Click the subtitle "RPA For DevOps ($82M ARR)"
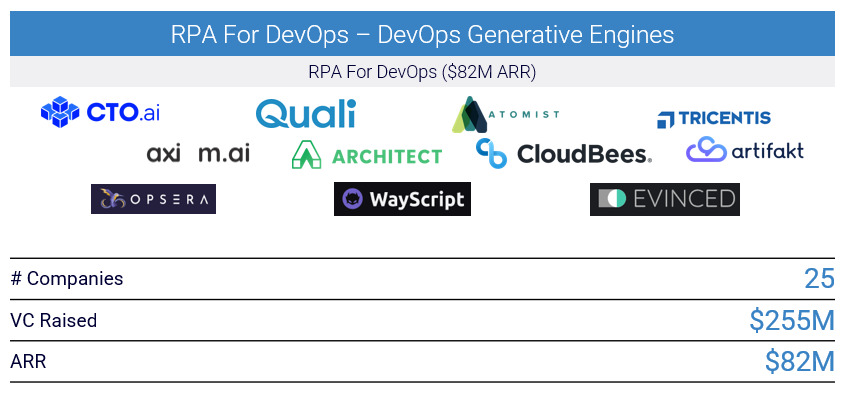Image resolution: width=844 pixels, height=396 pixels. [422, 72]
